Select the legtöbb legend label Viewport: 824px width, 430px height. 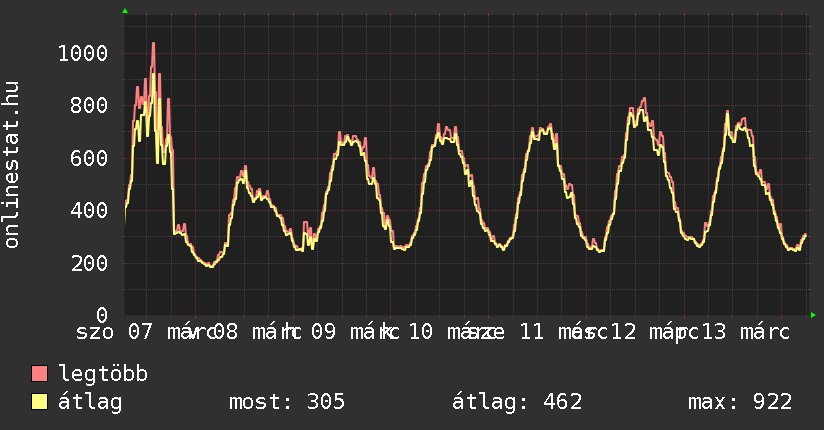click(x=104, y=374)
